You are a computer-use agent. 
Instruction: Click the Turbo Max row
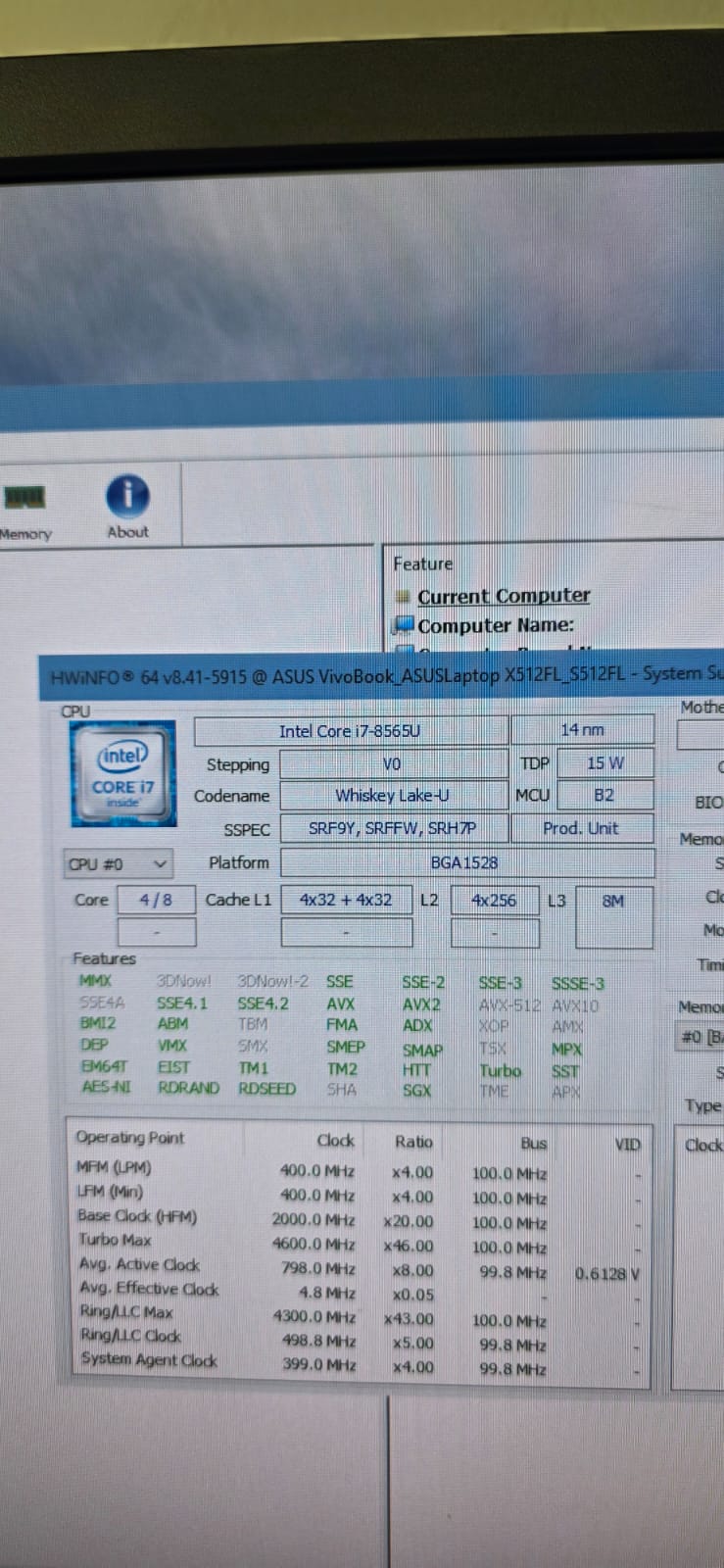[x=359, y=1243]
